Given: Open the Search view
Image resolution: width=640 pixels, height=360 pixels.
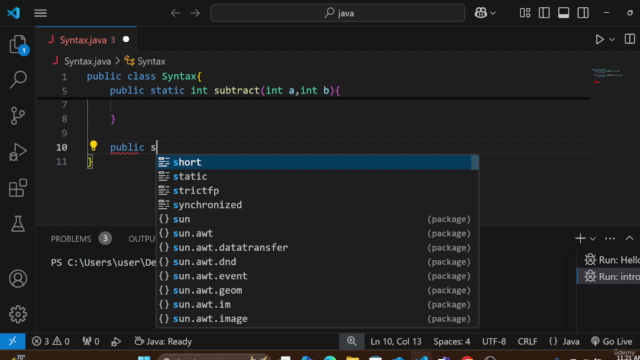Looking at the screenshot, I should click(x=18, y=79).
